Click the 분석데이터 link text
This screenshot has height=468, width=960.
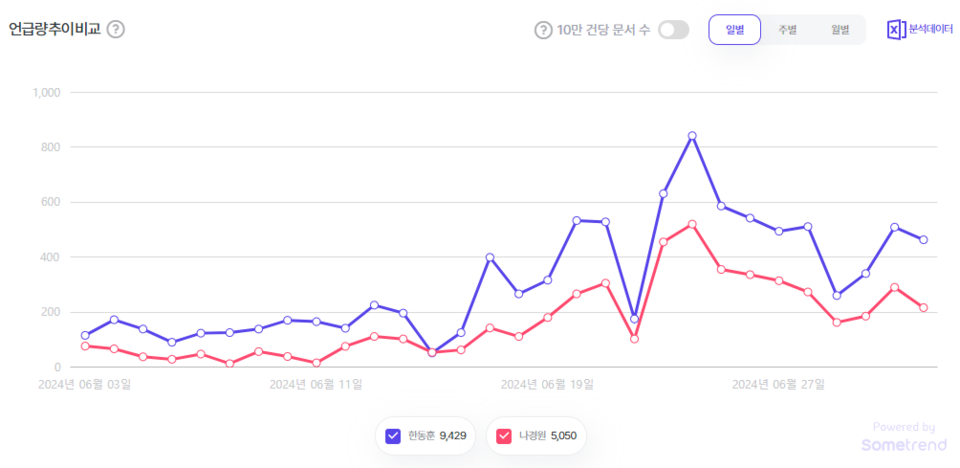[930, 29]
